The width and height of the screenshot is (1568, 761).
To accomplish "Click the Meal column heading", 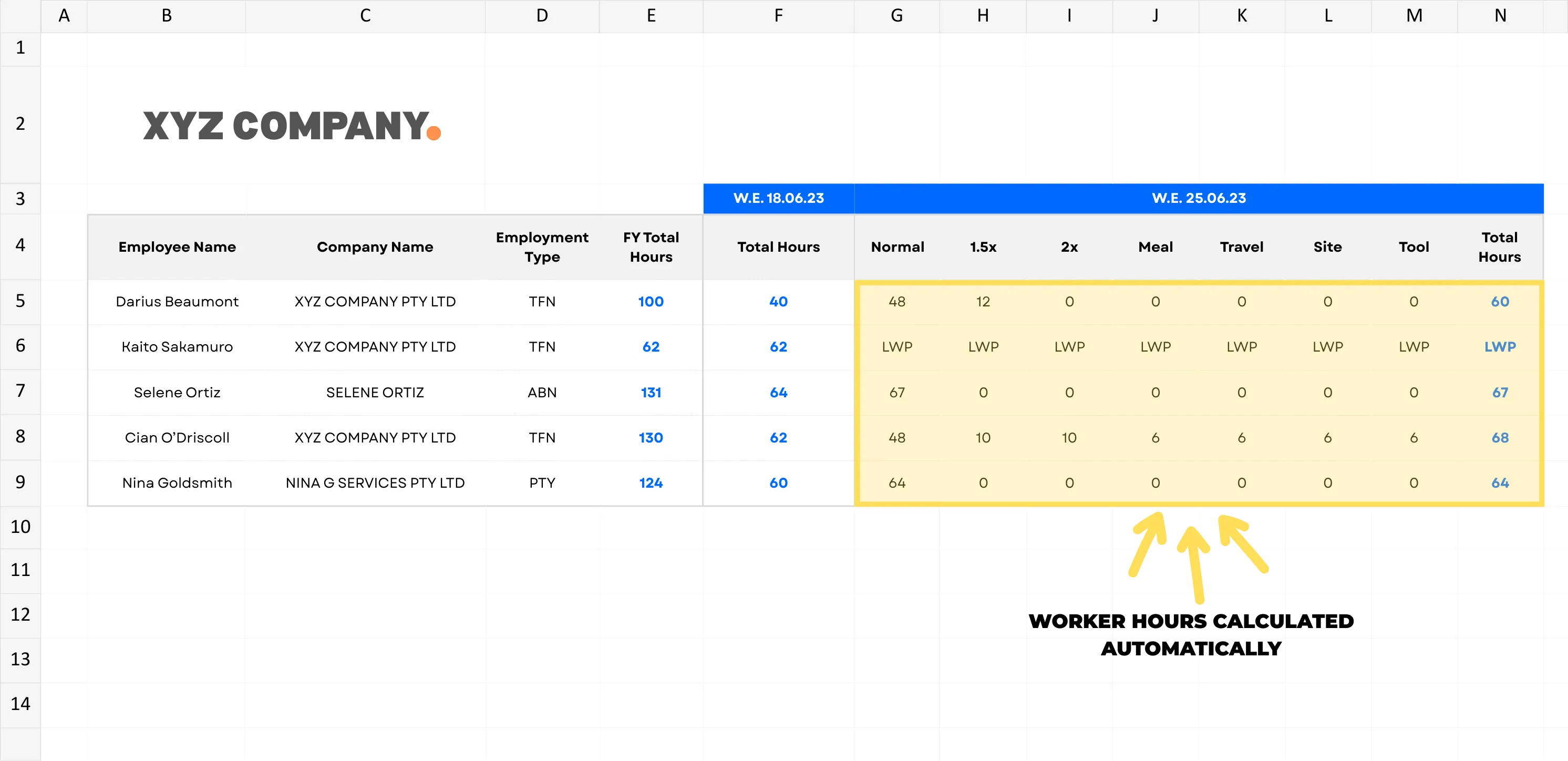I will click(1156, 247).
